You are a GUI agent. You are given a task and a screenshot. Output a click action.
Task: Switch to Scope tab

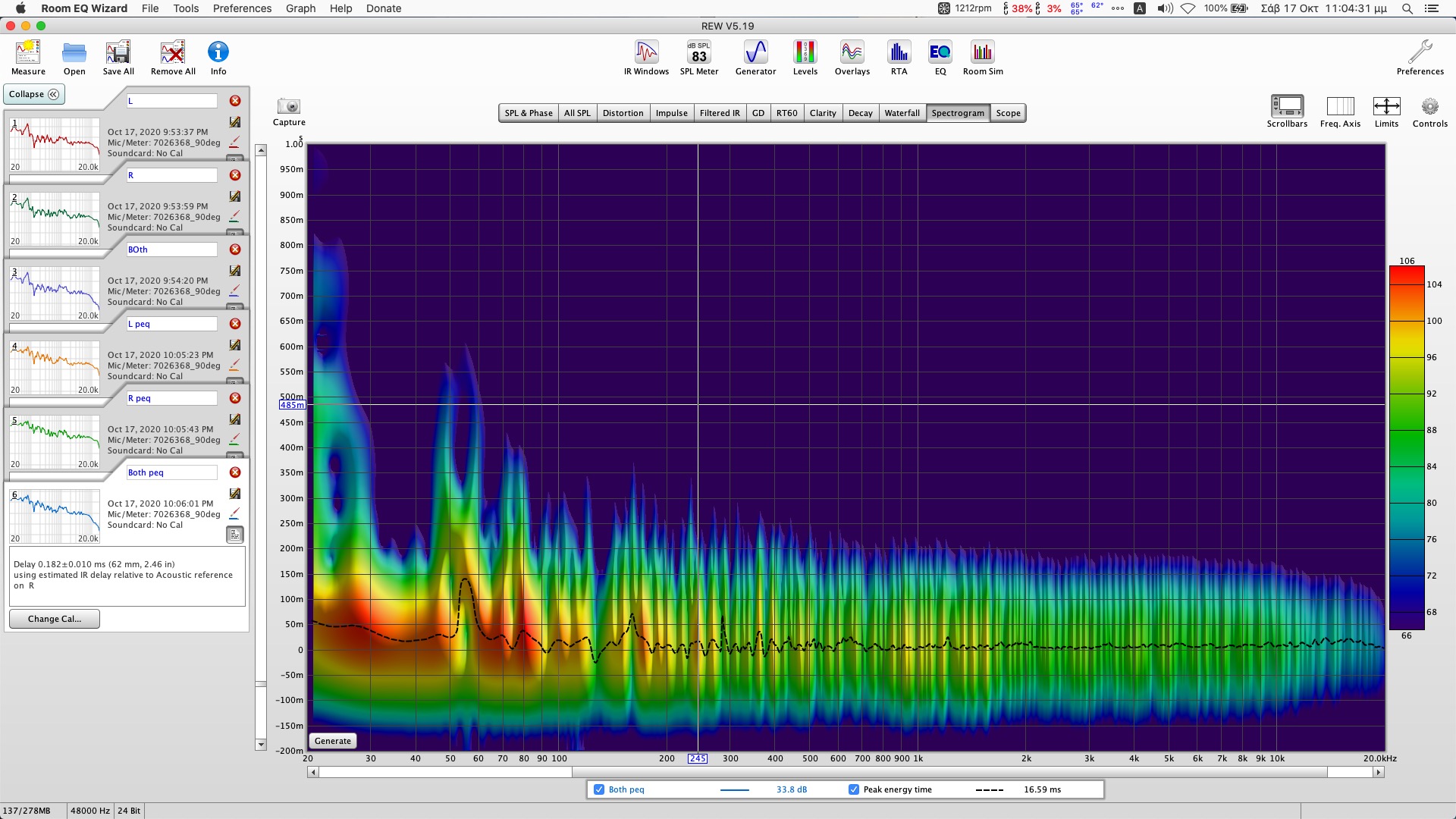click(x=1009, y=113)
